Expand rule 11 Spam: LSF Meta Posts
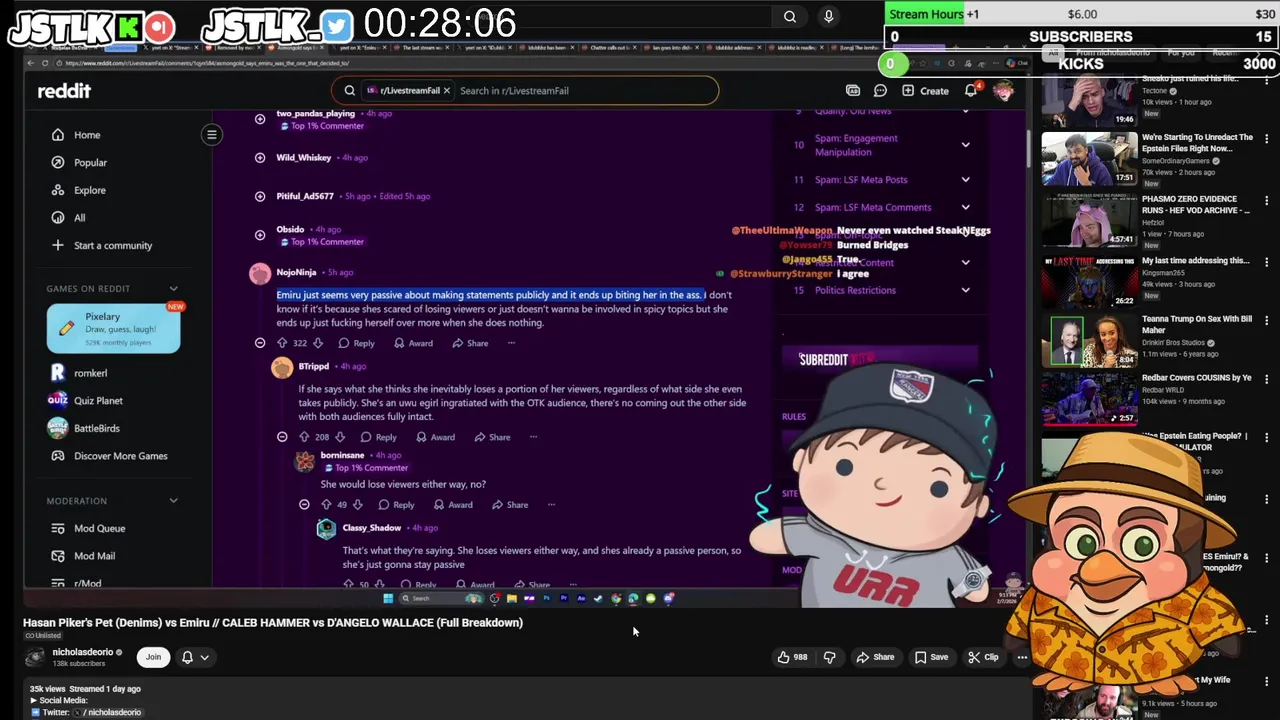The width and height of the screenshot is (1280, 720). click(x=965, y=180)
